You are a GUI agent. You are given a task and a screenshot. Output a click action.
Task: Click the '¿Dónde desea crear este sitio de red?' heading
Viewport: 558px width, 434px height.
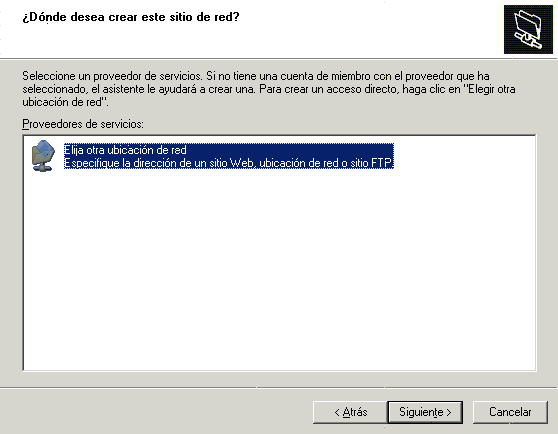(131, 17)
